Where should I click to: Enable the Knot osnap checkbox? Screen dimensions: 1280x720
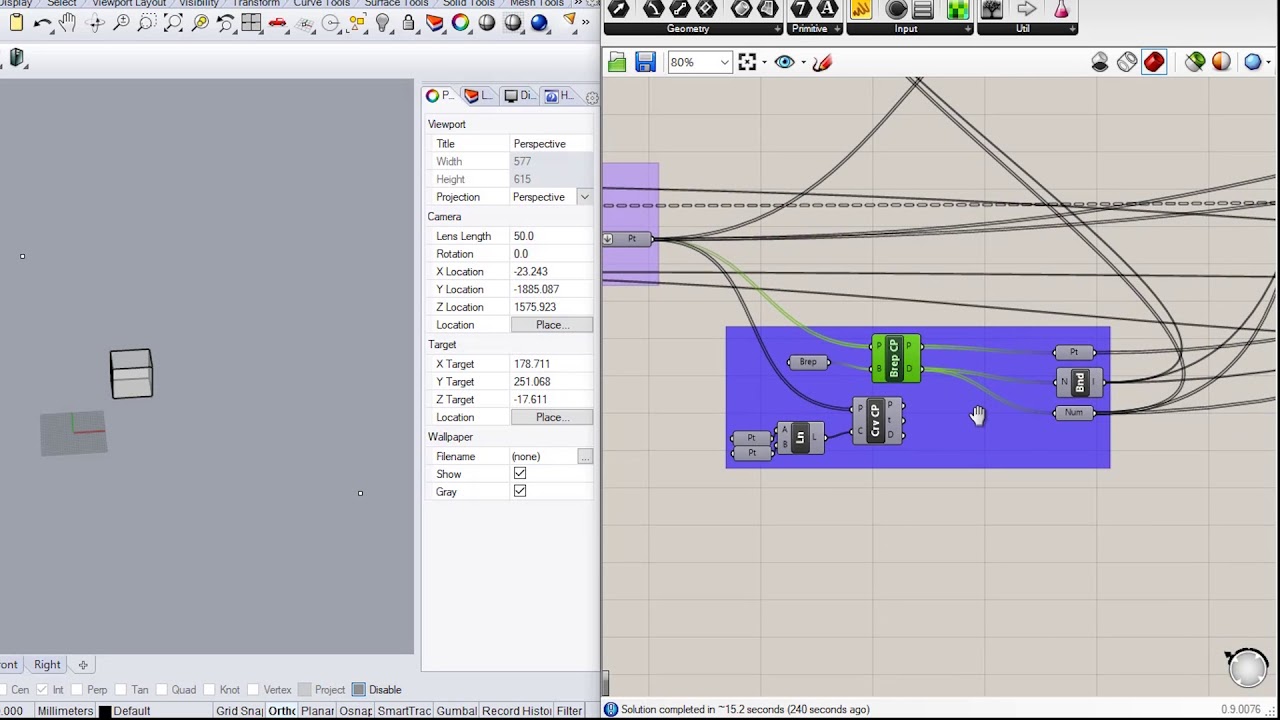(208, 690)
